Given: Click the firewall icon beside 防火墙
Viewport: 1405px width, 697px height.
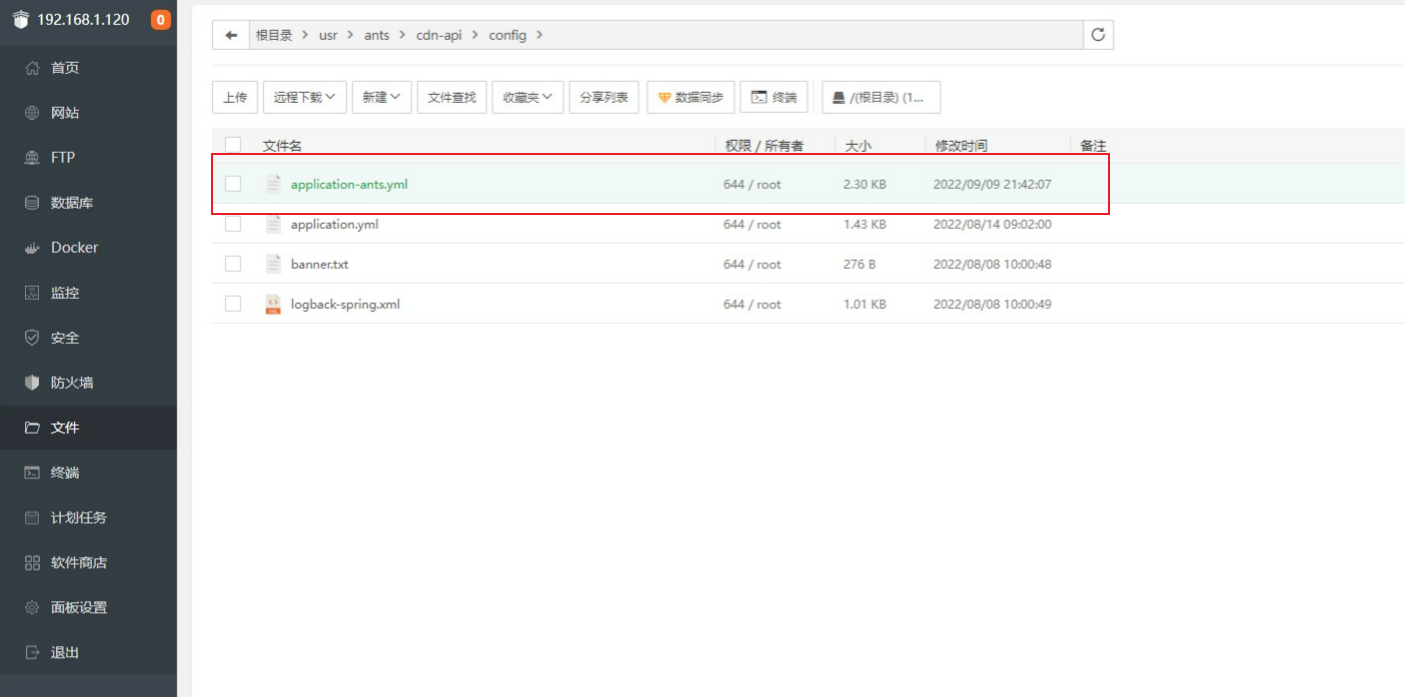Looking at the screenshot, I should tap(32, 383).
